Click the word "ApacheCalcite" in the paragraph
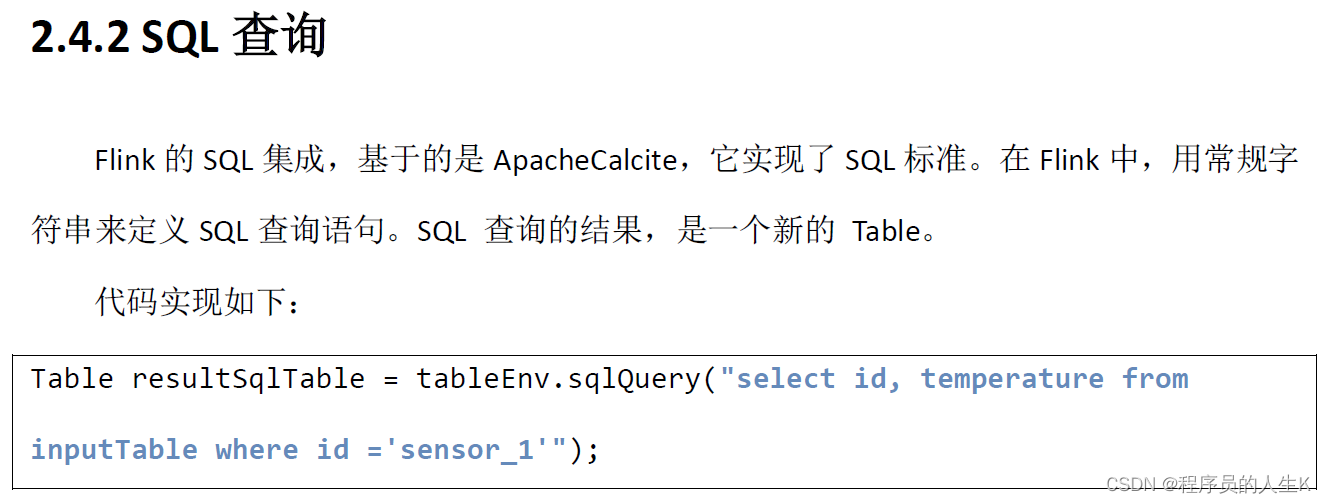Image resolution: width=1326 pixels, height=504 pixels. click(x=585, y=160)
